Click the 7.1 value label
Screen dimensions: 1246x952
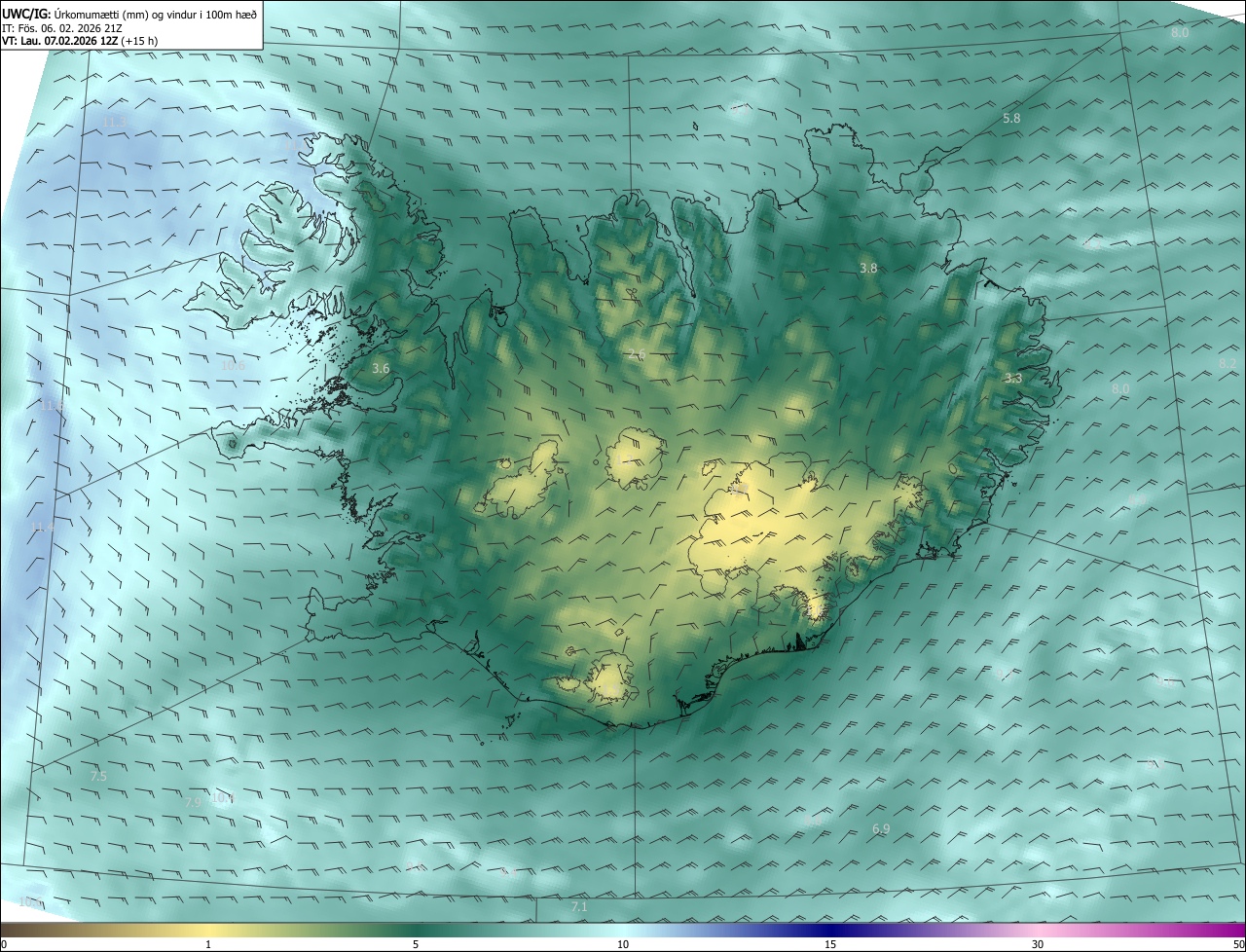(579, 906)
